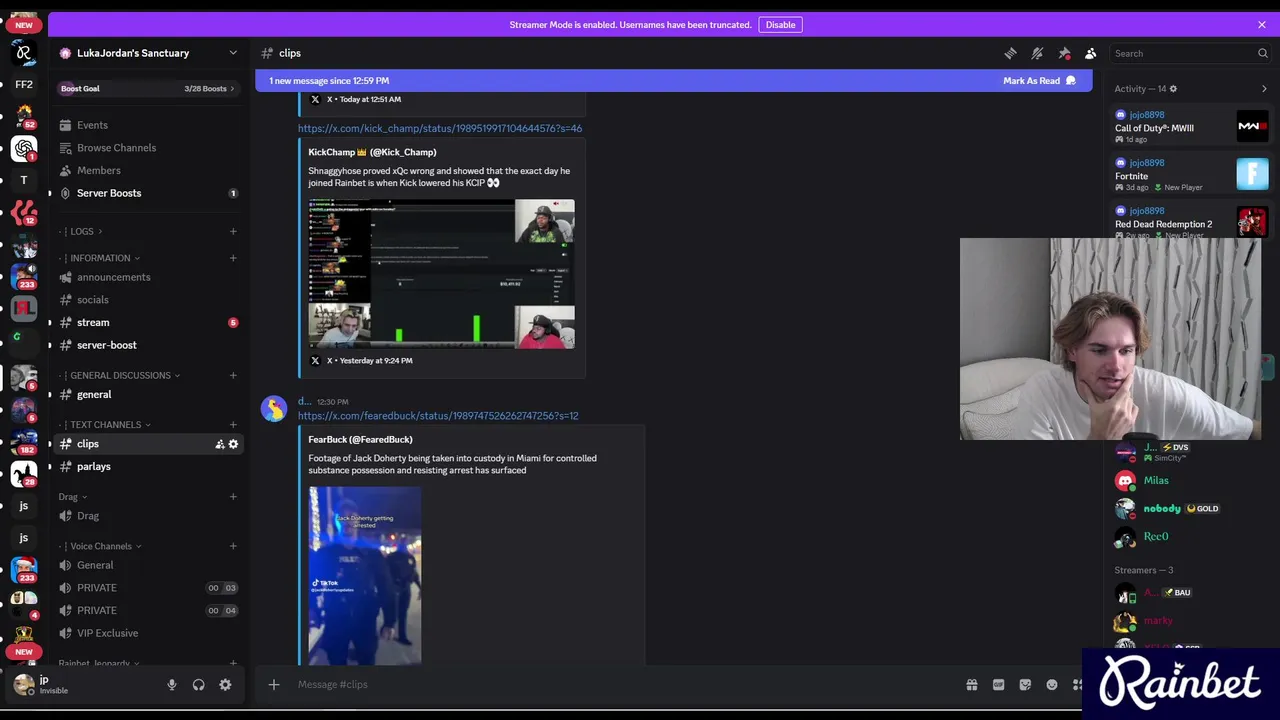The width and height of the screenshot is (1280, 720).
Task: Disable Streamer Mode button
Action: [781, 25]
